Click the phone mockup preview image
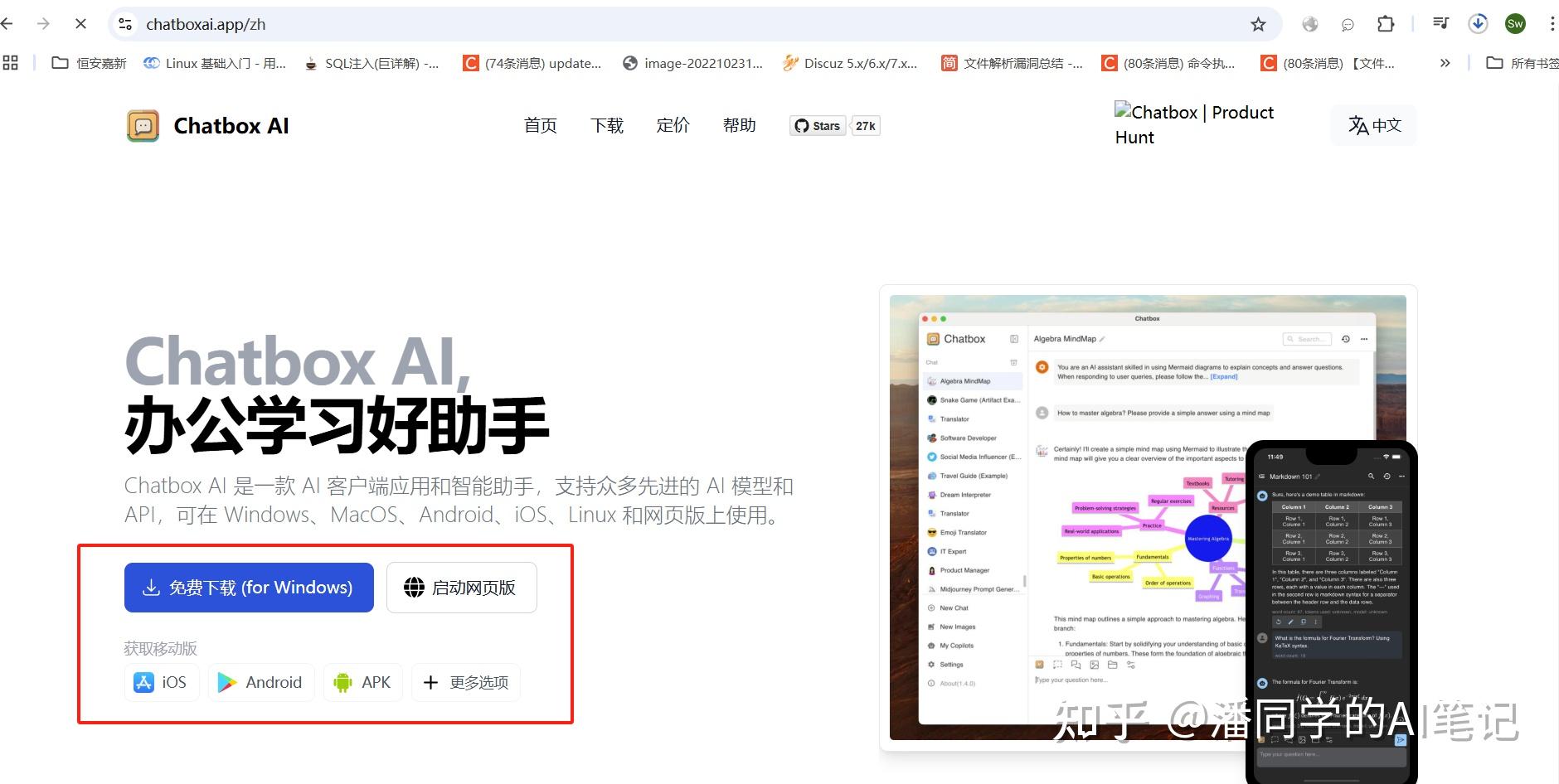Image resolution: width=1559 pixels, height=784 pixels. click(1331, 613)
